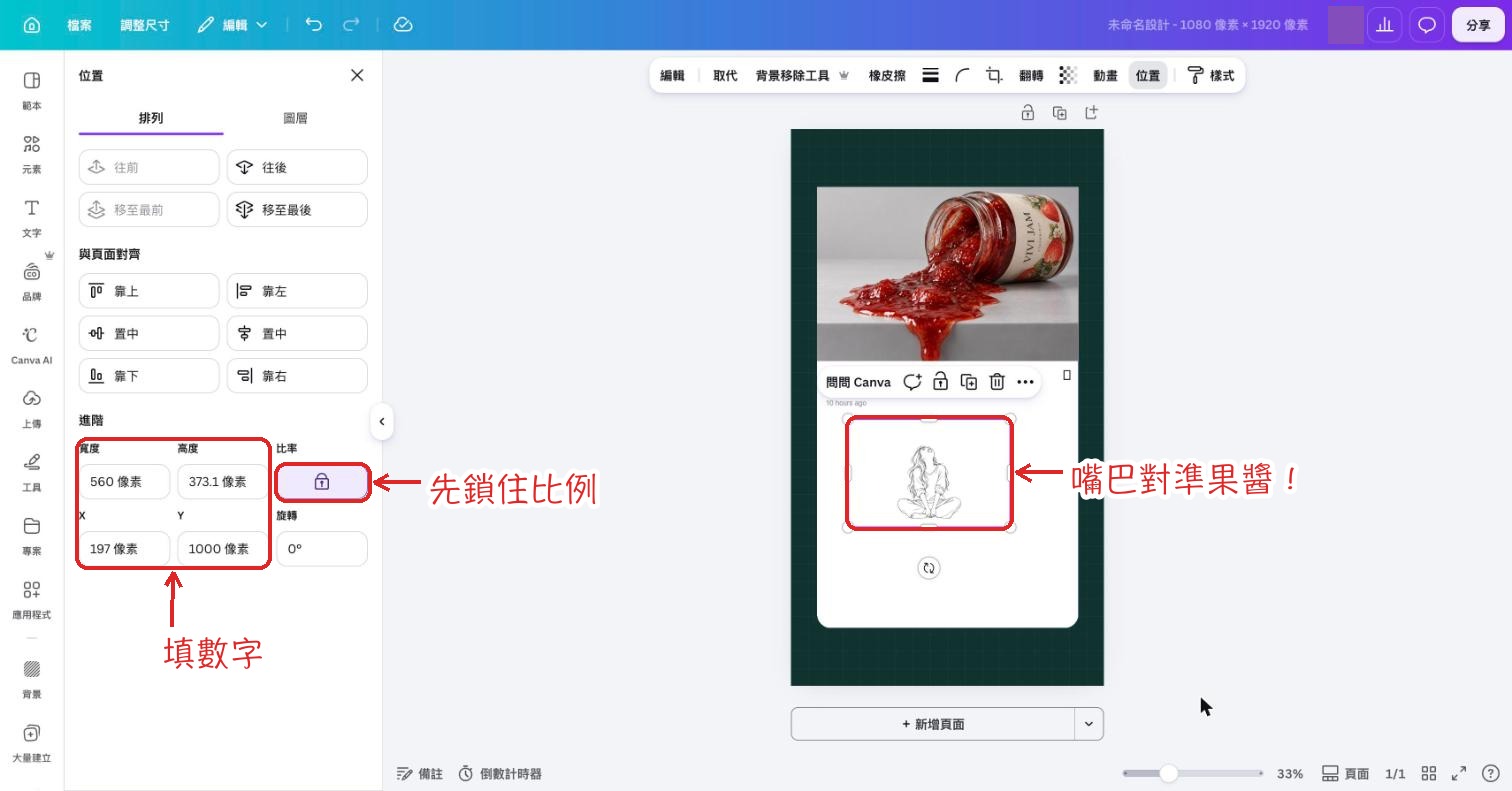Screen dimensions: 1512x791
Task: Click the + 新增頁面 button
Action: [x=933, y=724]
